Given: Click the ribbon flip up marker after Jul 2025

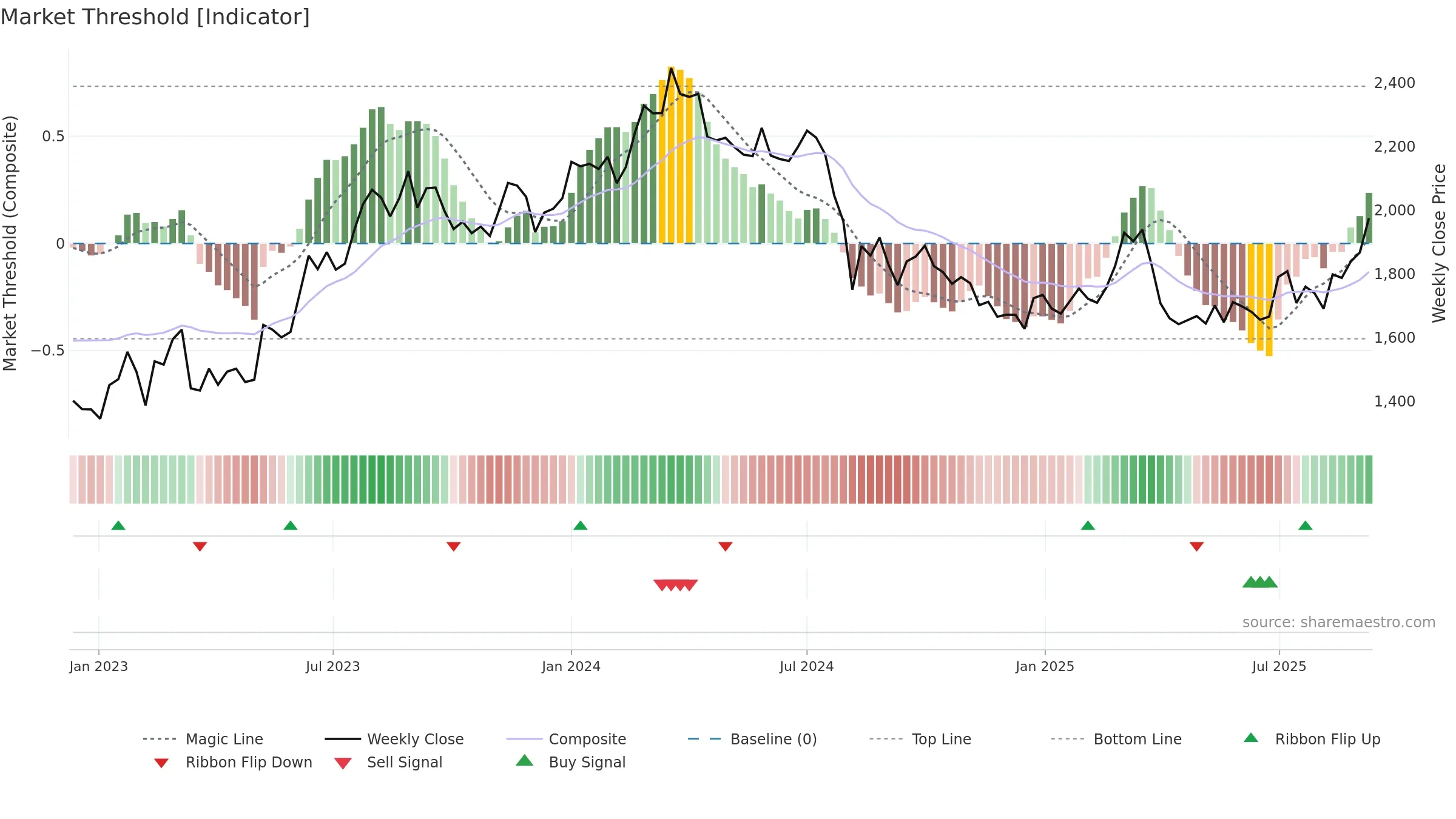Looking at the screenshot, I should [x=1306, y=525].
